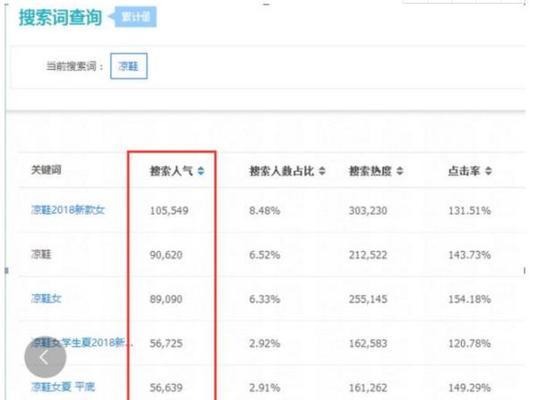555x400 pixels.
Task: Click search popularity value 89,090
Action: pyautogui.click(x=166, y=299)
